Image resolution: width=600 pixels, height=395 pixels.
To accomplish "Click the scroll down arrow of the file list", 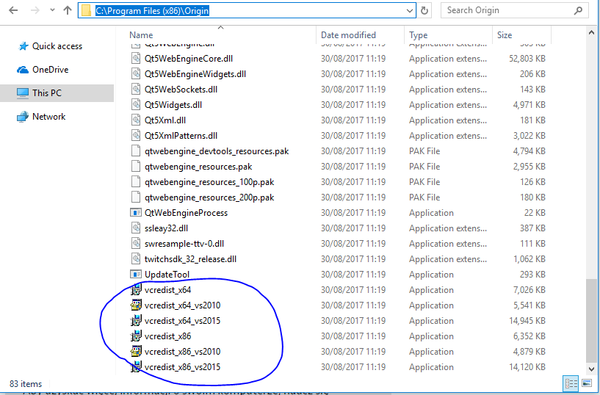I will pyautogui.click(x=592, y=369).
